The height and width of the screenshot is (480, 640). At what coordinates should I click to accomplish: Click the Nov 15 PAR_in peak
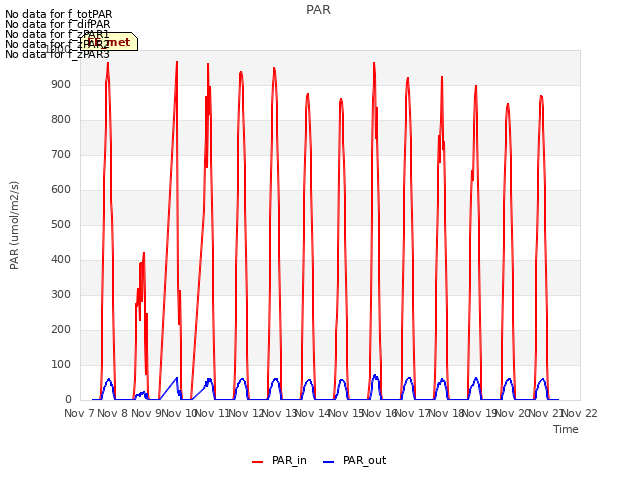click(374, 63)
